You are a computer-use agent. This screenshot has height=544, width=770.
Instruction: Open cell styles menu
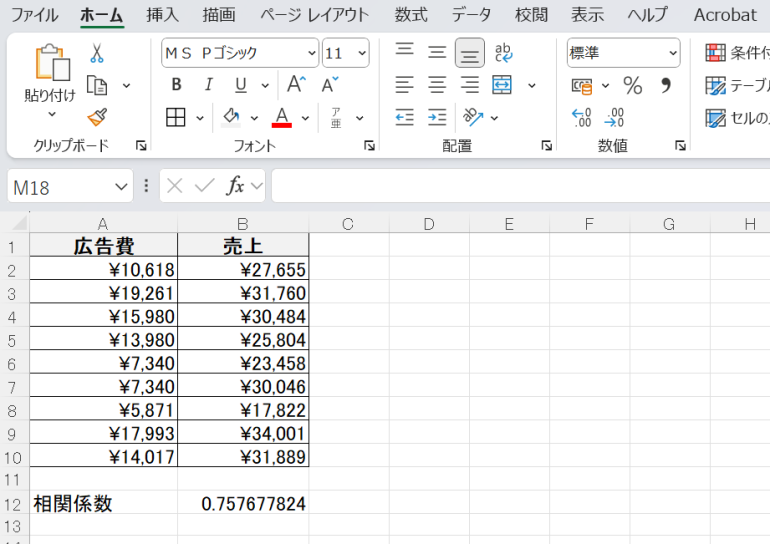tap(737, 118)
